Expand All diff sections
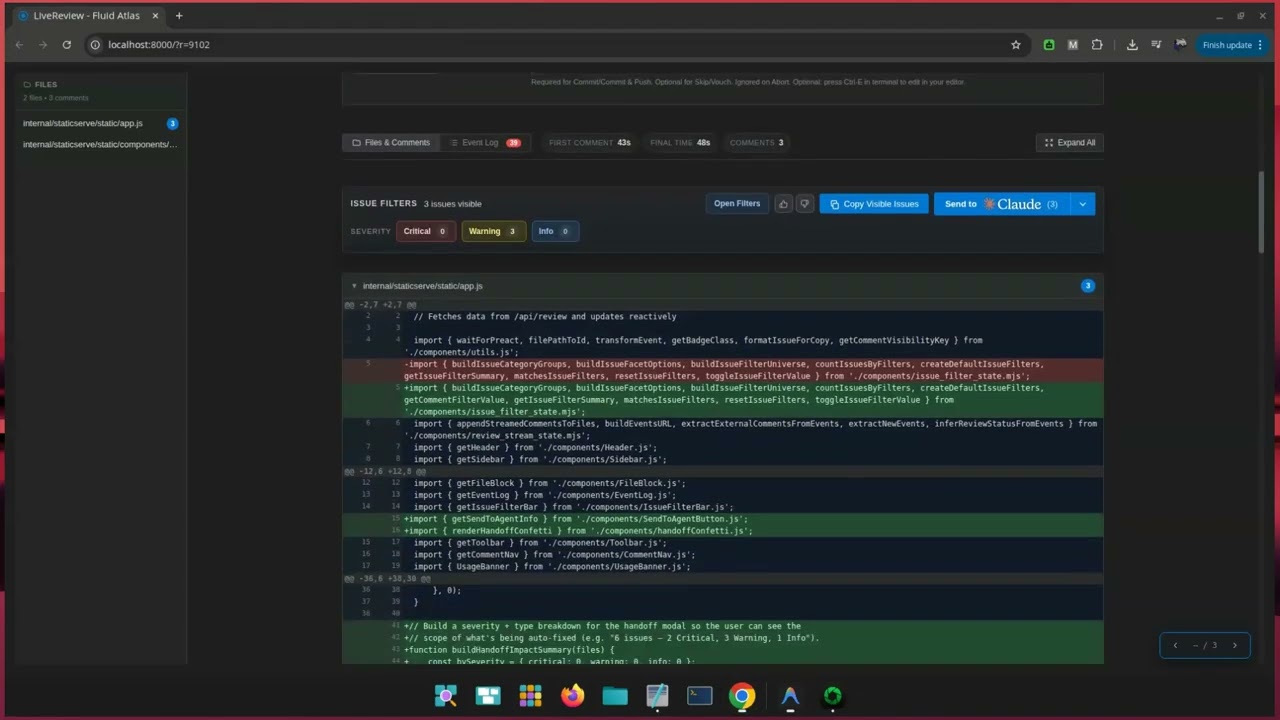The height and width of the screenshot is (720, 1280). [1070, 143]
